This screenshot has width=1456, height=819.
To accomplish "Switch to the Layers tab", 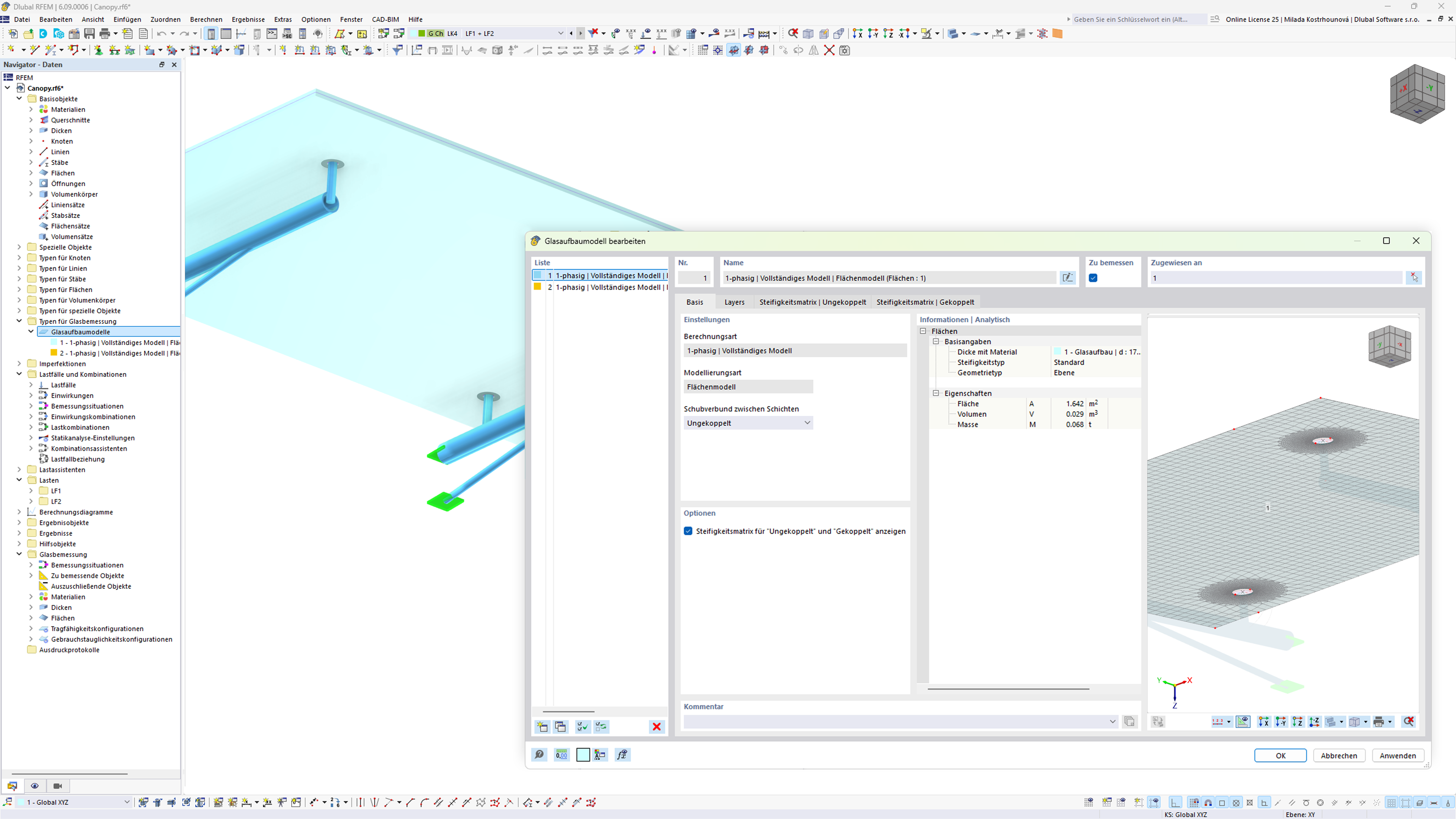I will pos(734,302).
